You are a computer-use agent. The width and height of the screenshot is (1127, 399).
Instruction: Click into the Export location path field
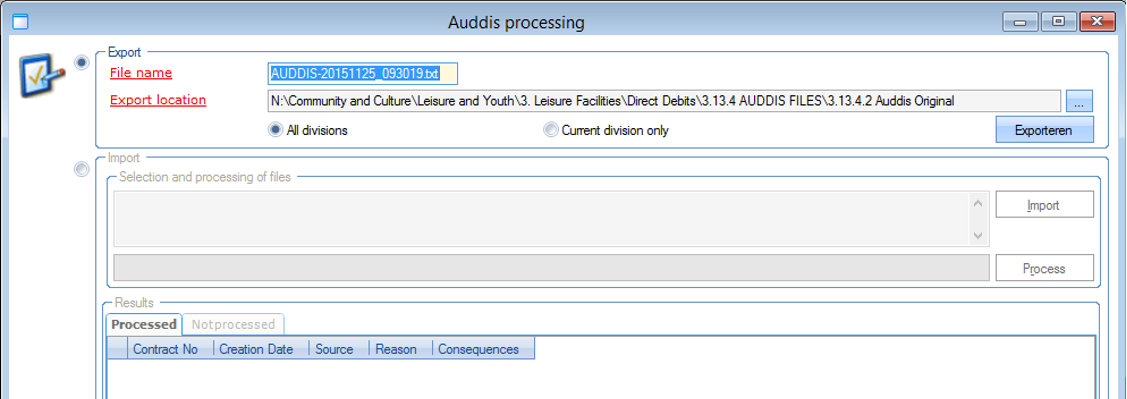[x=664, y=101]
